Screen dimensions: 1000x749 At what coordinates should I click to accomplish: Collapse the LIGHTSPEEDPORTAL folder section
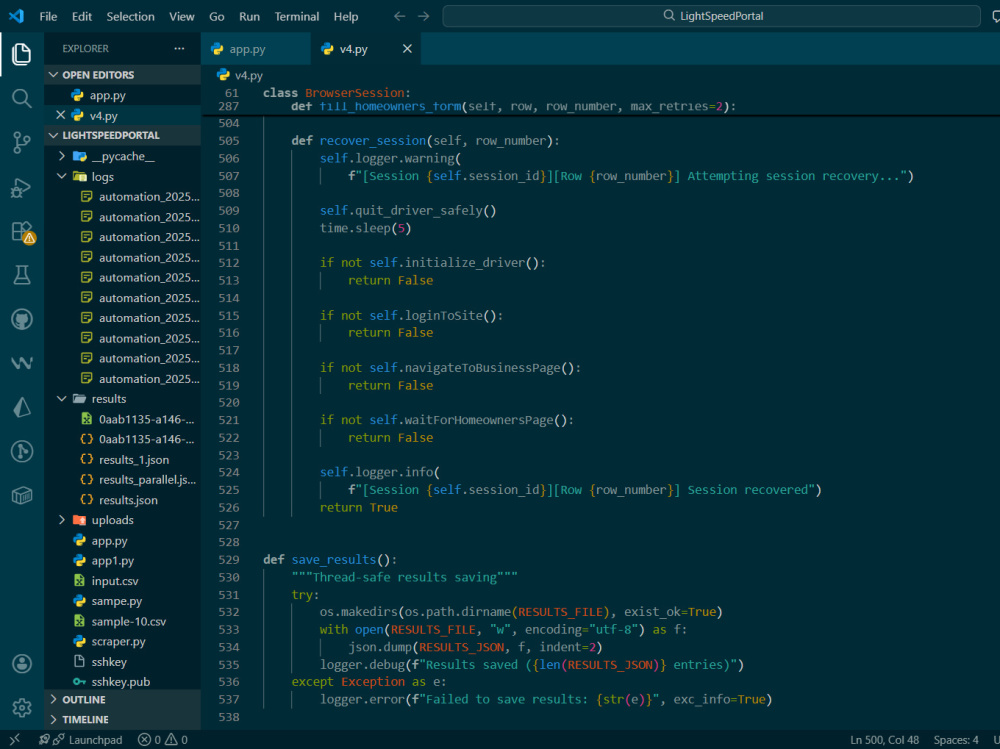[122, 135]
